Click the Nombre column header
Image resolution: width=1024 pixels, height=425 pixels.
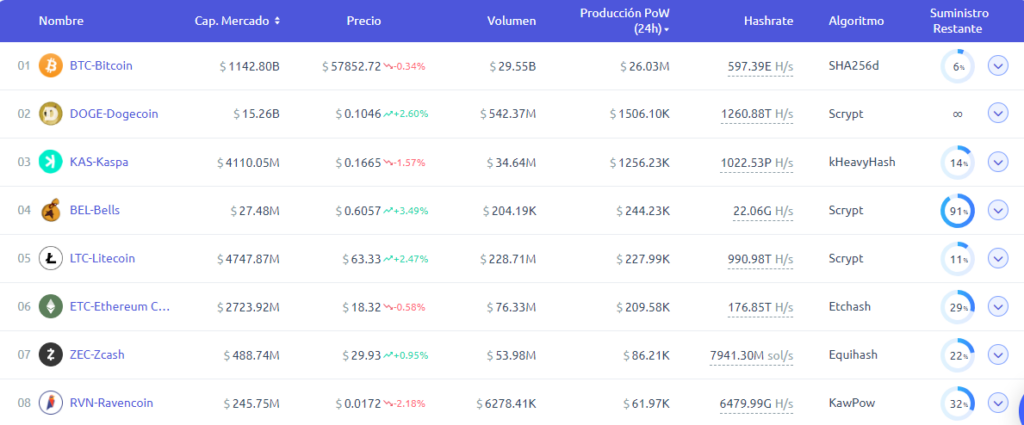[x=61, y=21]
